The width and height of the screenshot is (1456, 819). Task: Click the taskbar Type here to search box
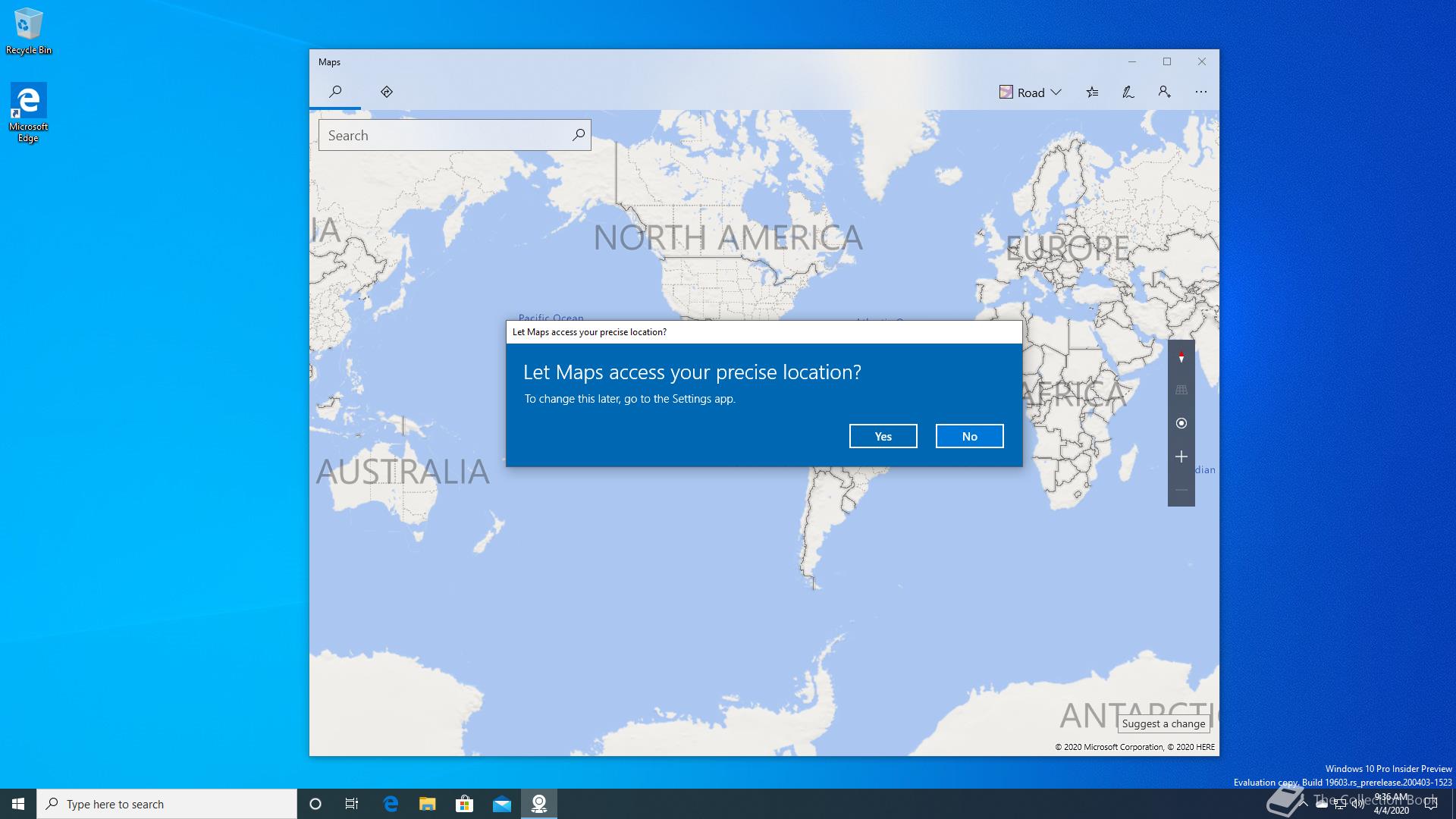click(167, 804)
